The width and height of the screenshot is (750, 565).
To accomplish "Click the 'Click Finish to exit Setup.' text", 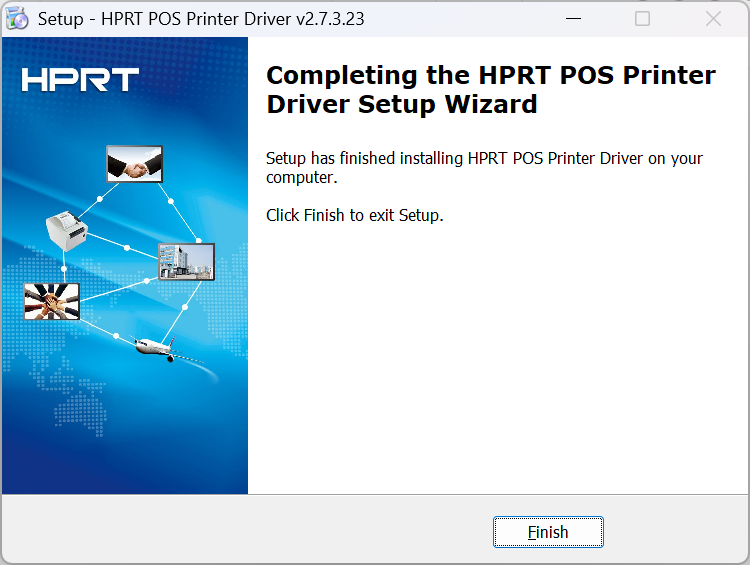I will tap(354, 215).
